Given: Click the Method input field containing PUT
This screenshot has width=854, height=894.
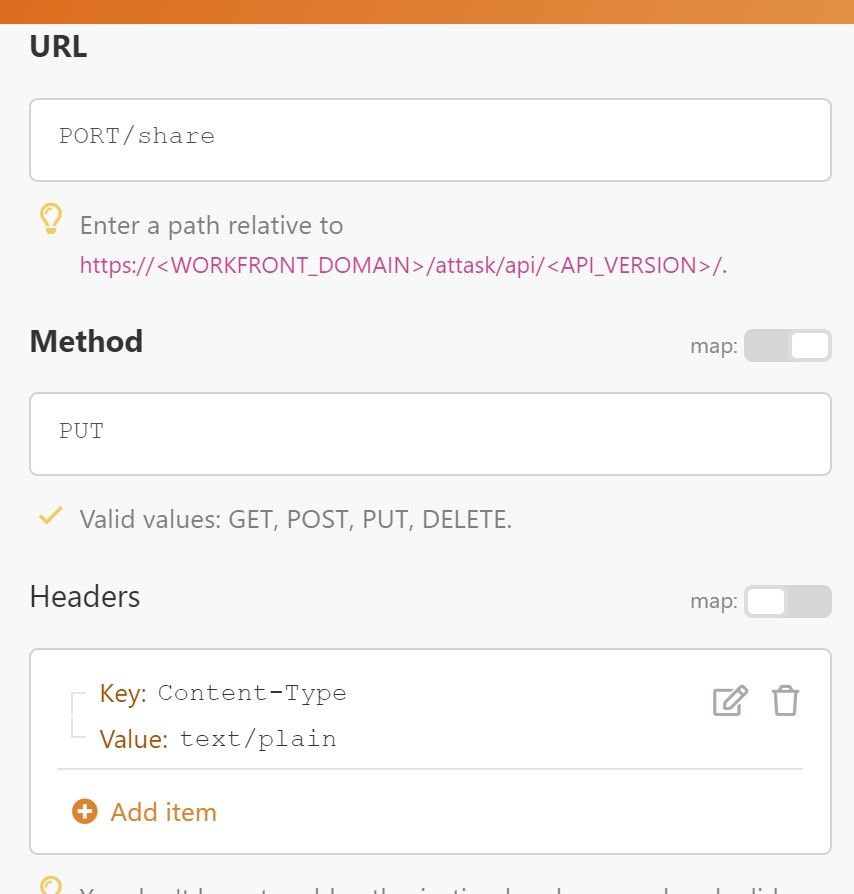Looking at the screenshot, I should (430, 434).
